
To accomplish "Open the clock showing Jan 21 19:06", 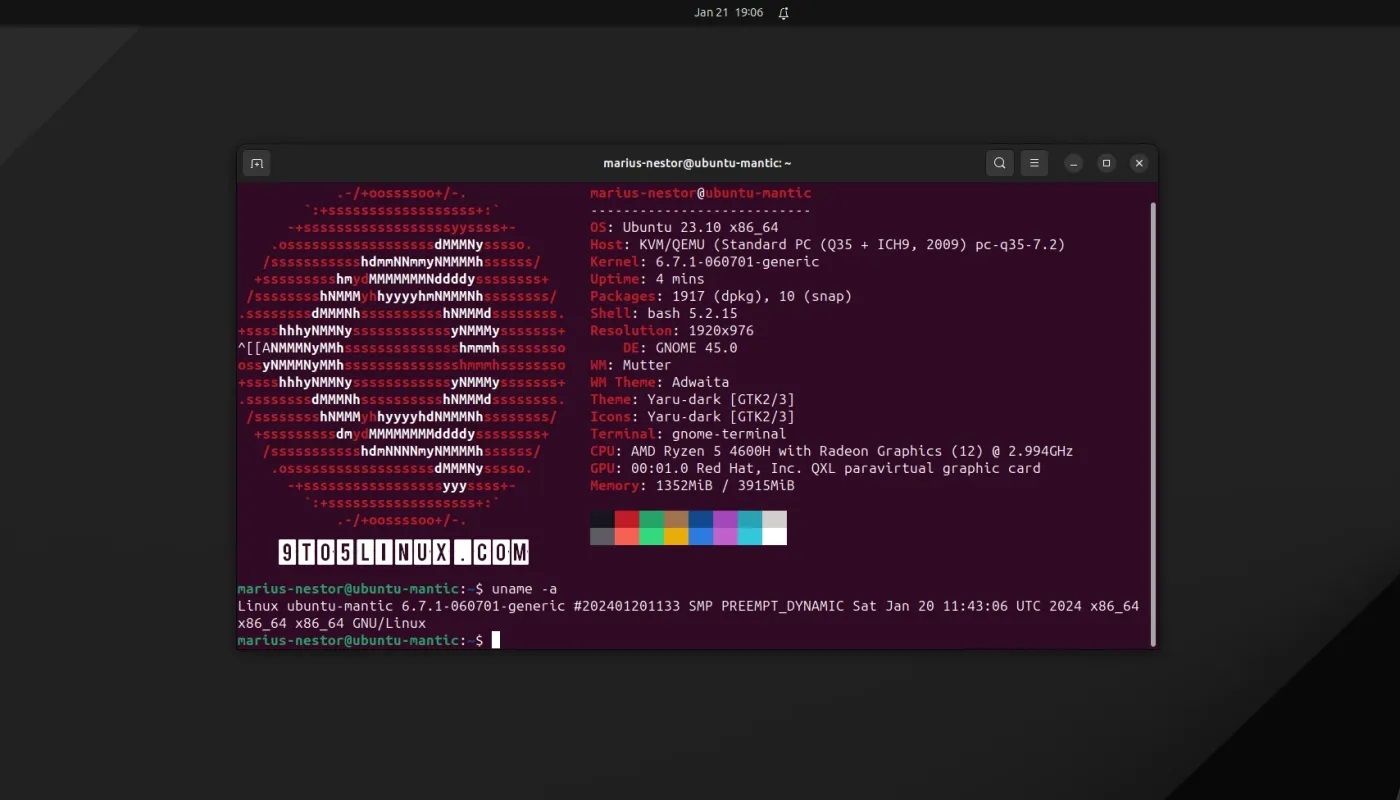I will click(728, 13).
